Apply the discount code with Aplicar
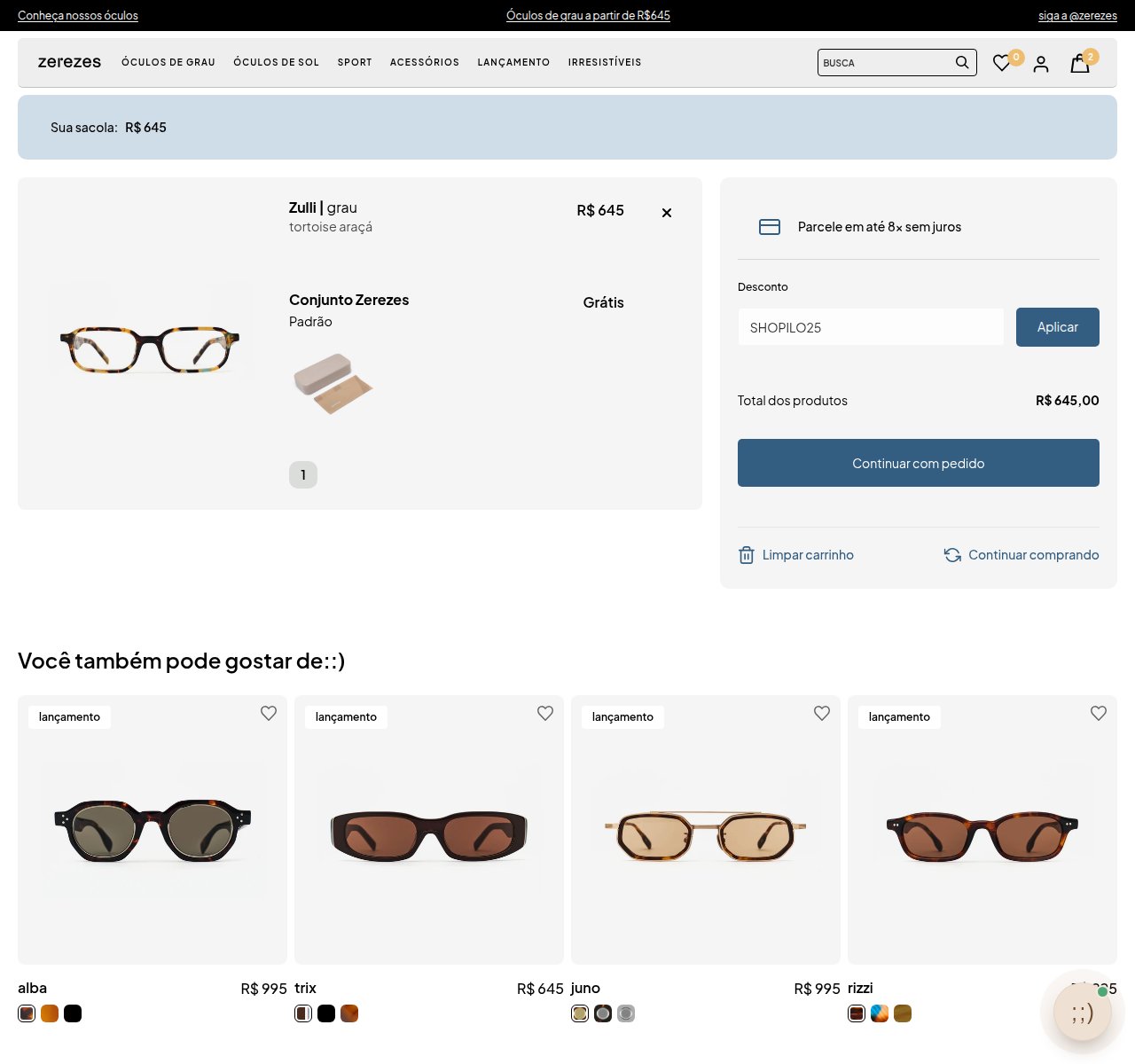 click(1058, 327)
